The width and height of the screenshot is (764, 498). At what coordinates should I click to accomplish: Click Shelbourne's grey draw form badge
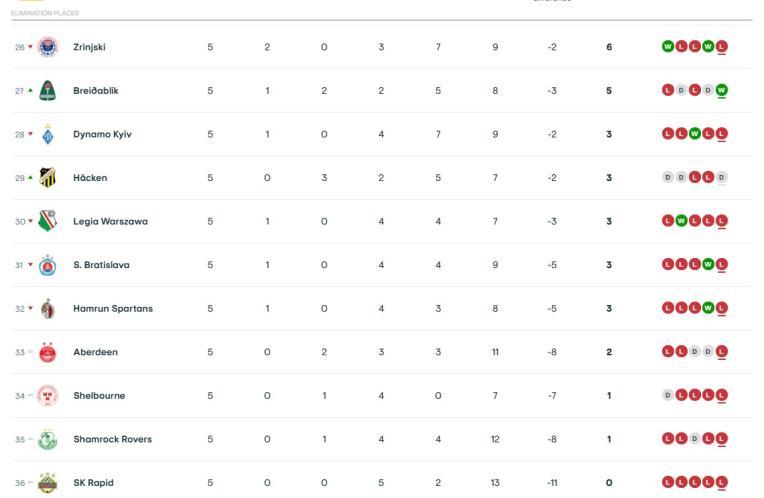coord(668,396)
